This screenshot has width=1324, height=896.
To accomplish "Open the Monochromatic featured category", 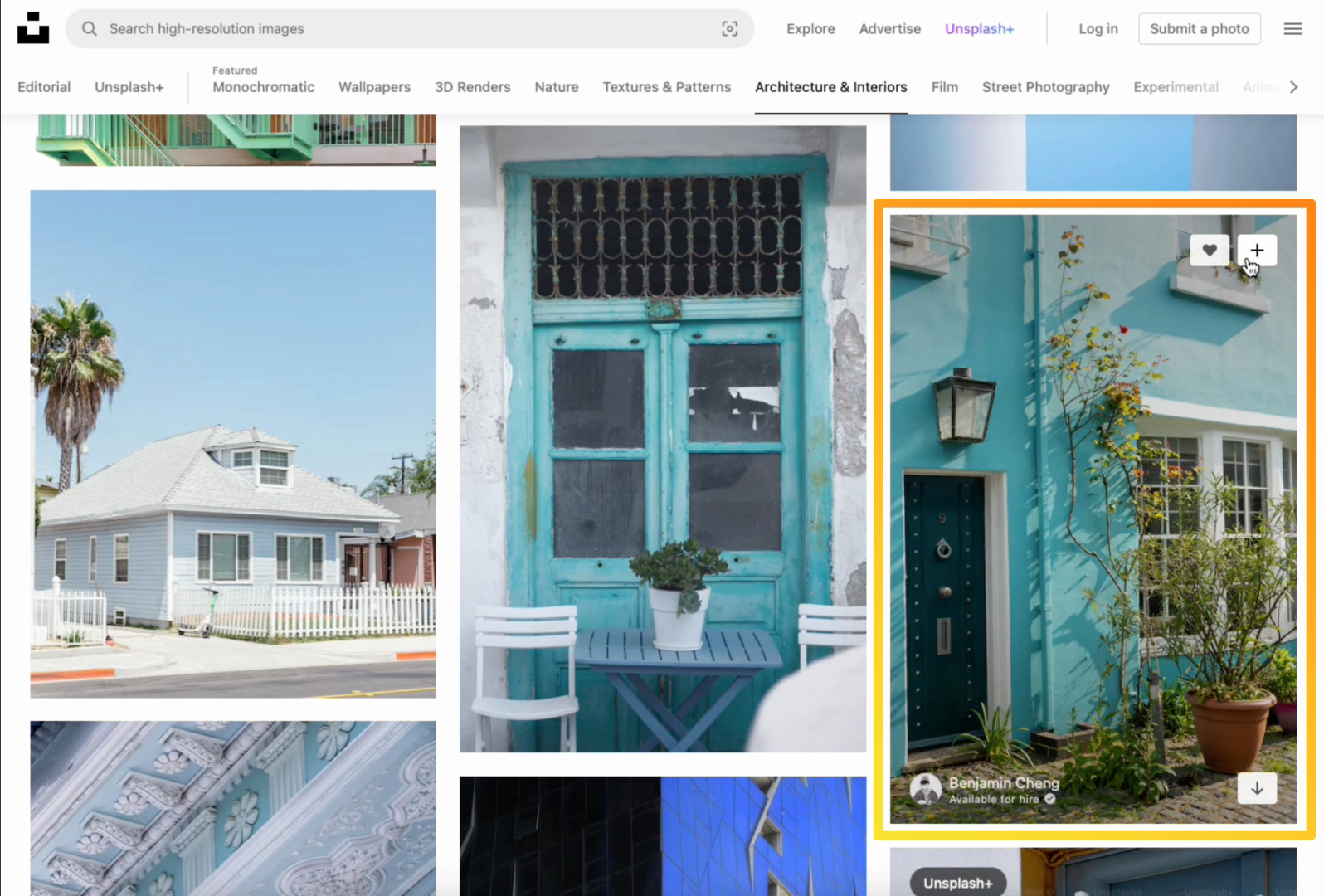I will tap(264, 87).
